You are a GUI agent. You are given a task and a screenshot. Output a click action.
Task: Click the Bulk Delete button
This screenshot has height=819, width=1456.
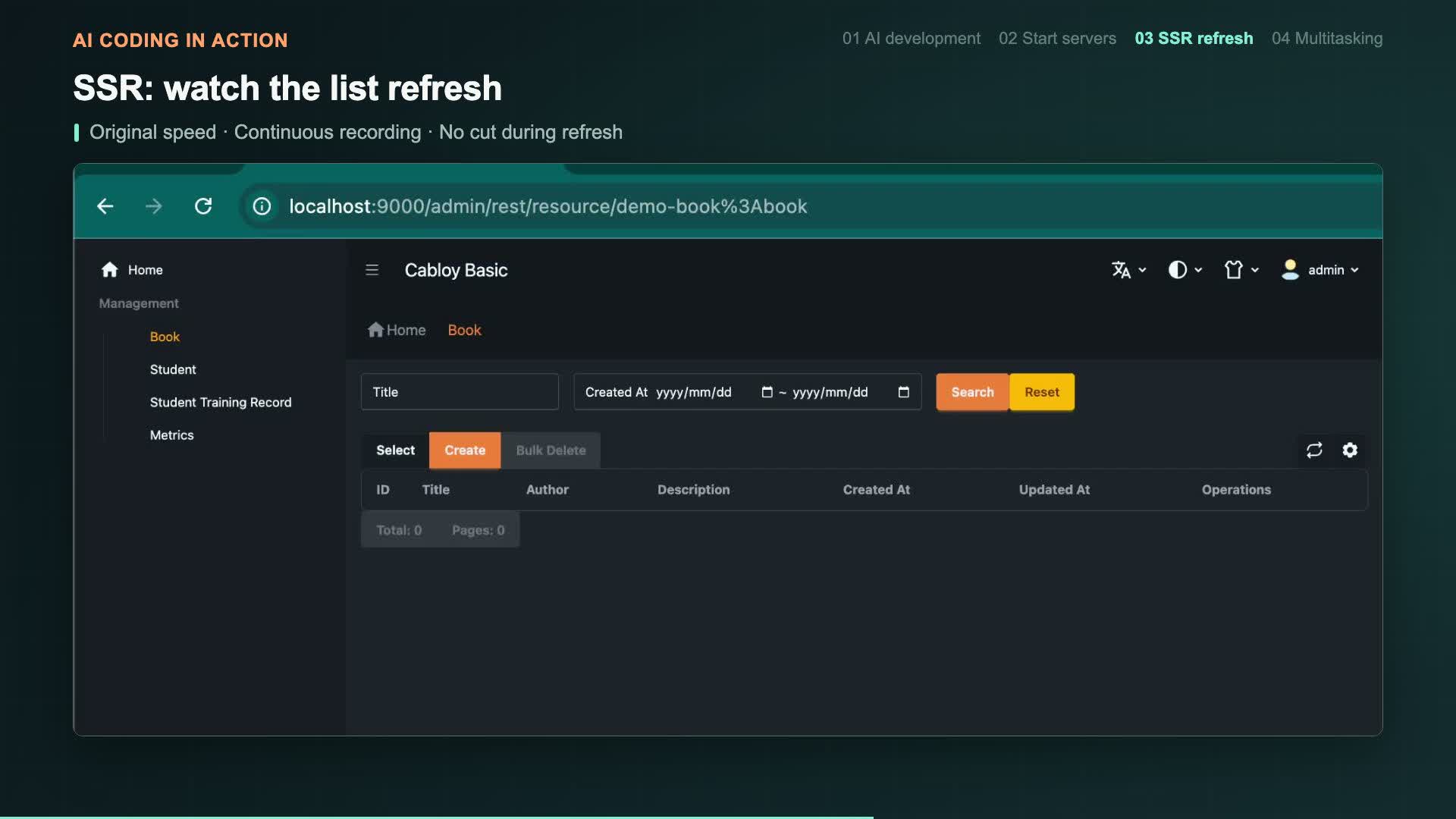(551, 450)
